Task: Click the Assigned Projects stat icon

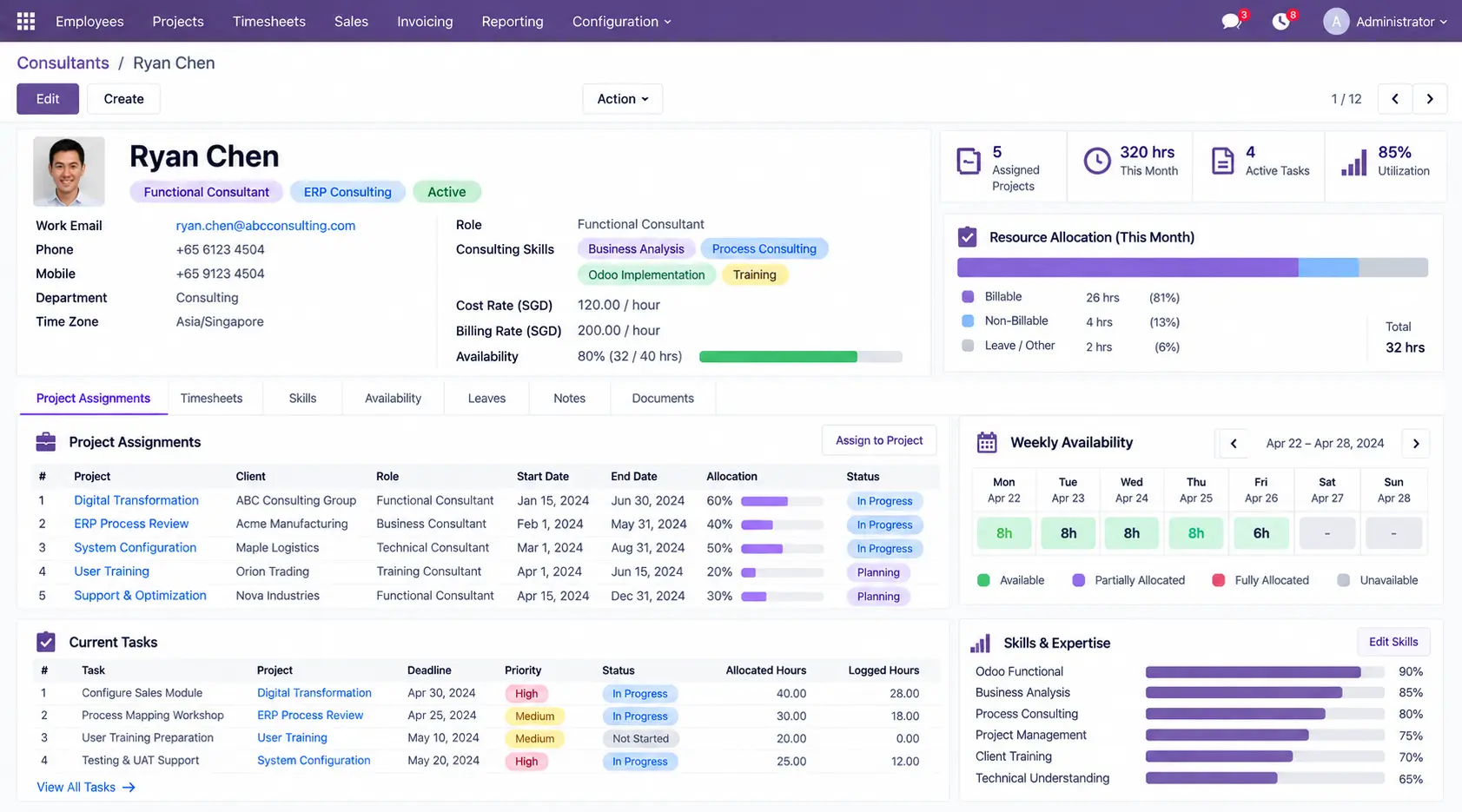Action: pyautogui.click(x=969, y=162)
